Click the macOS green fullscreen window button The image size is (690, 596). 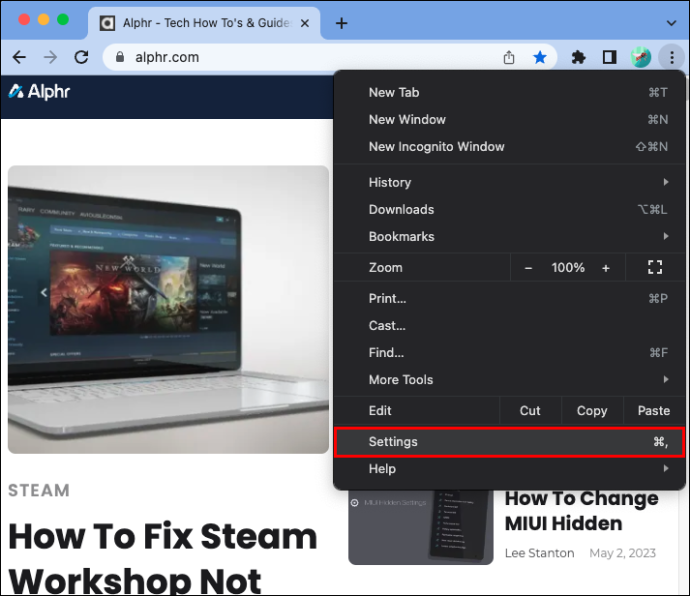pyautogui.click(x=63, y=20)
